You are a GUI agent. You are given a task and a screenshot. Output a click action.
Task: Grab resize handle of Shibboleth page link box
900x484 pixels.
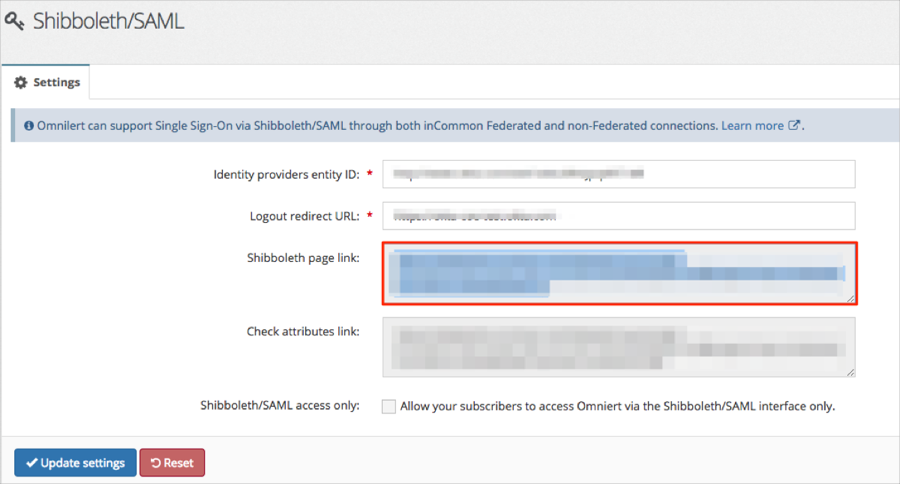click(x=850, y=297)
